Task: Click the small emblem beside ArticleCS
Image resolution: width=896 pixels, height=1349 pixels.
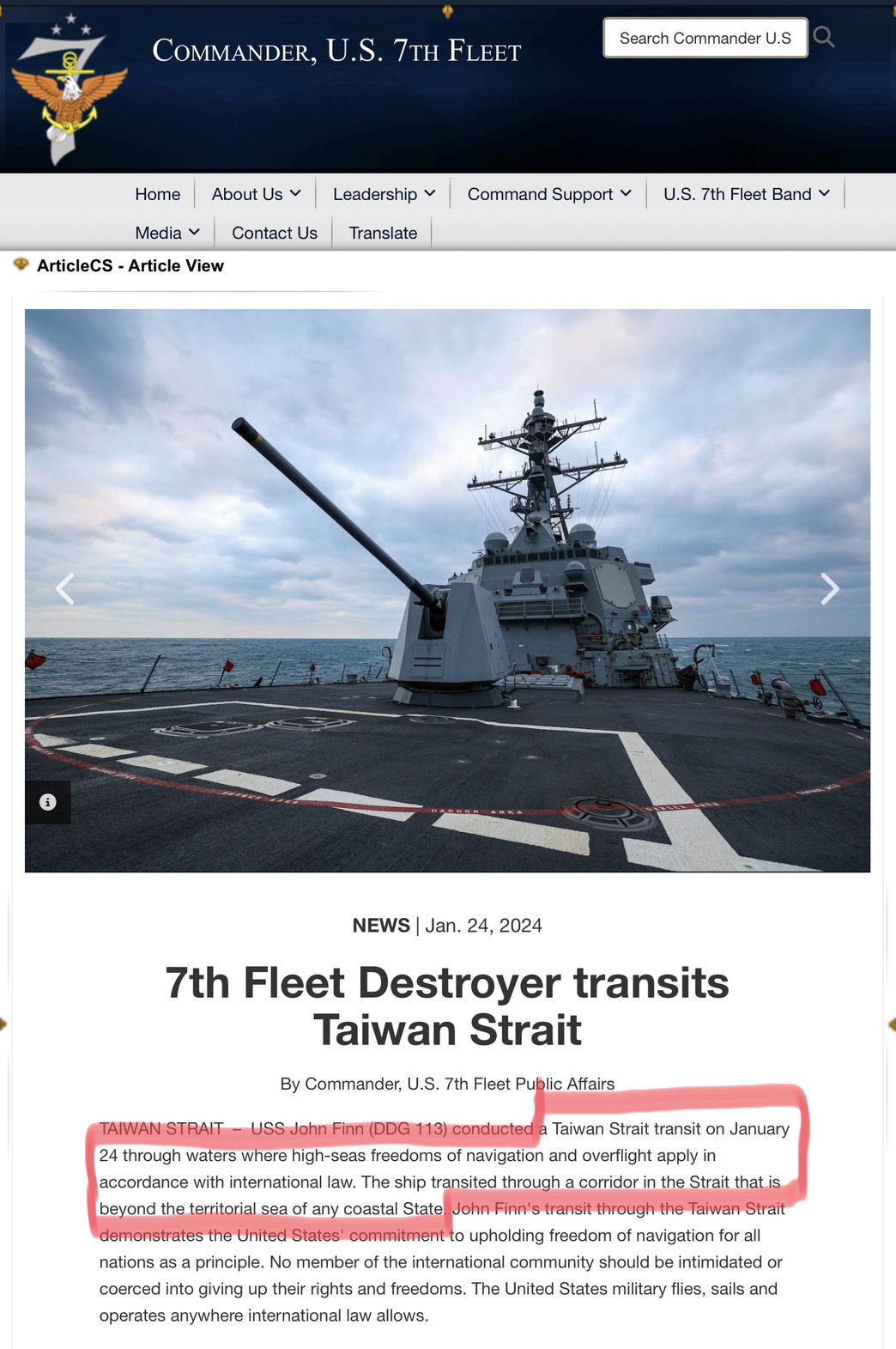Action: coord(21,264)
